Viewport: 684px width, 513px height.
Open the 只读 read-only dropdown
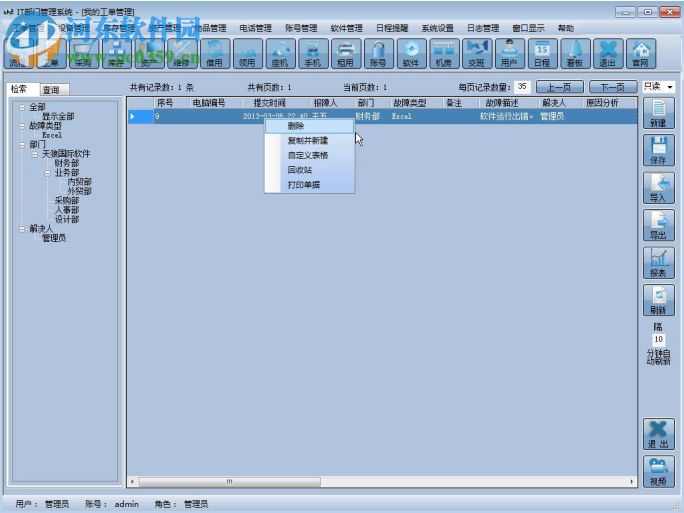[x=658, y=86]
